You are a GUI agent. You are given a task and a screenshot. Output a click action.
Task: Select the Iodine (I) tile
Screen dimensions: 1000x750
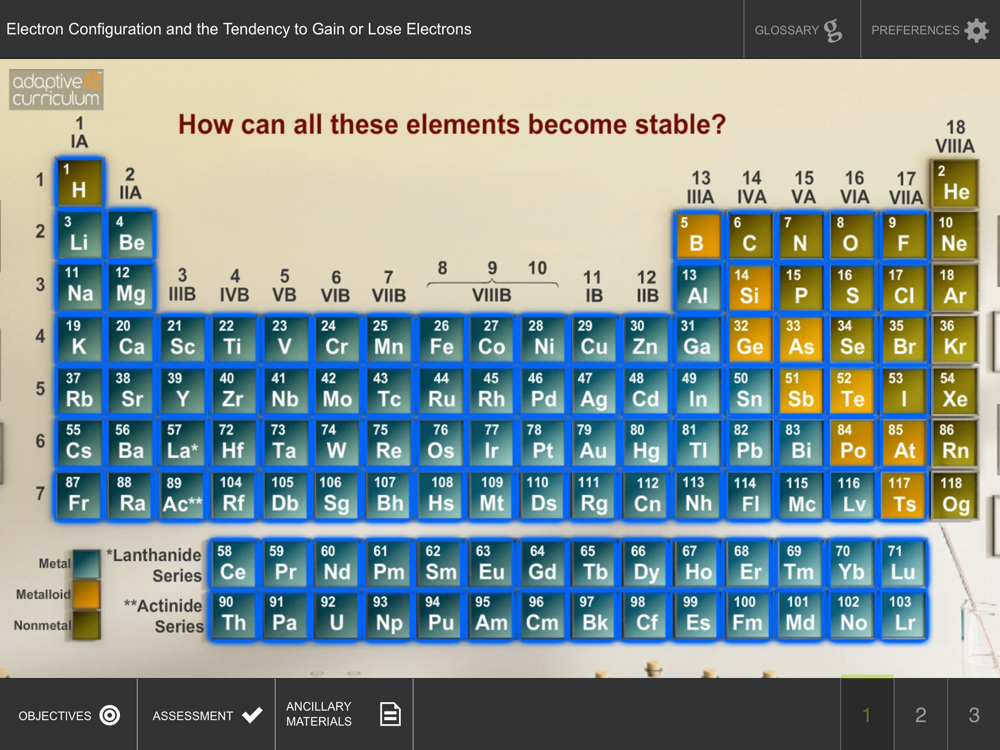pos(904,392)
